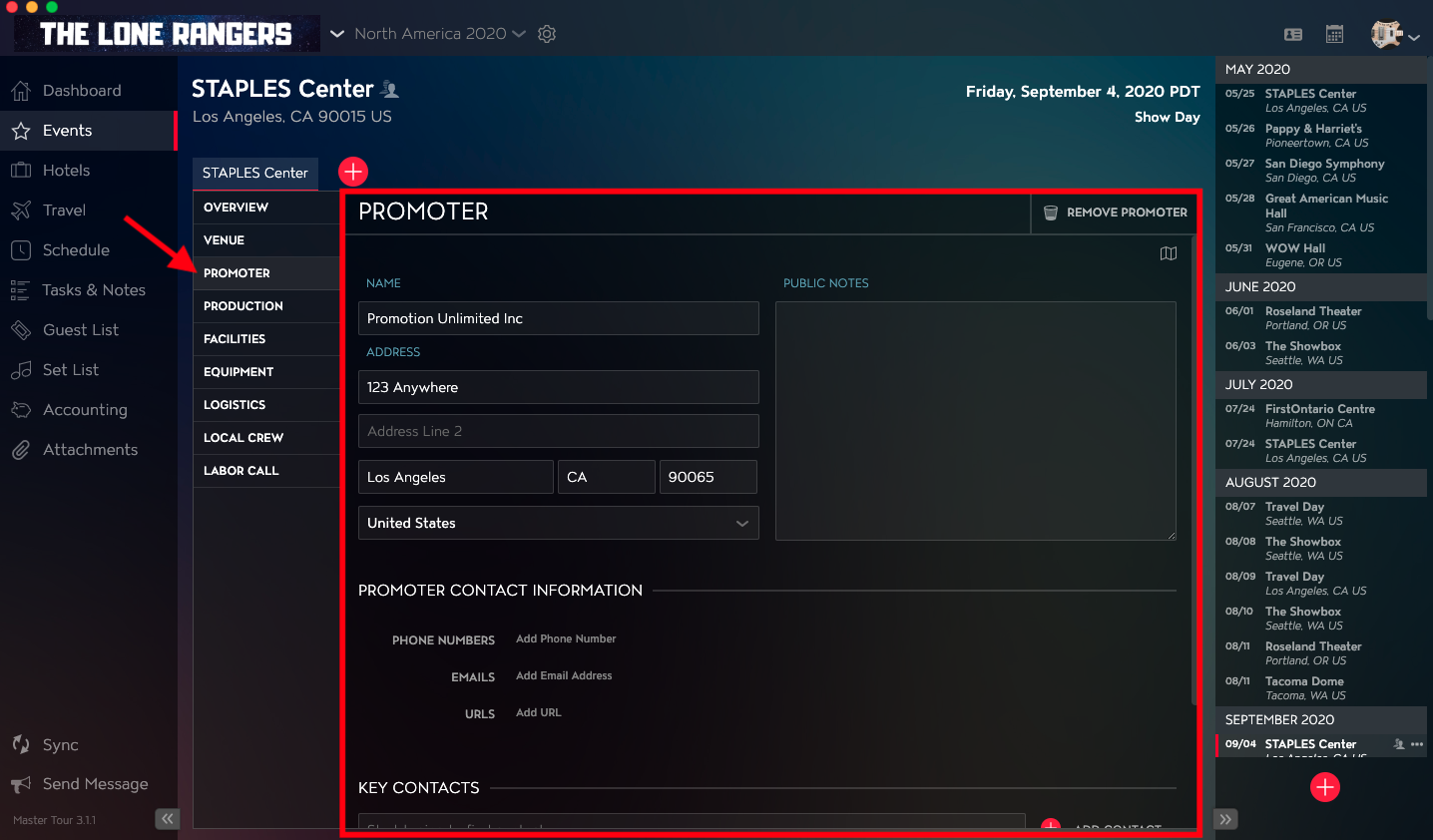
Task: Open the North America 2020 tour dropdown
Action: click(x=439, y=34)
